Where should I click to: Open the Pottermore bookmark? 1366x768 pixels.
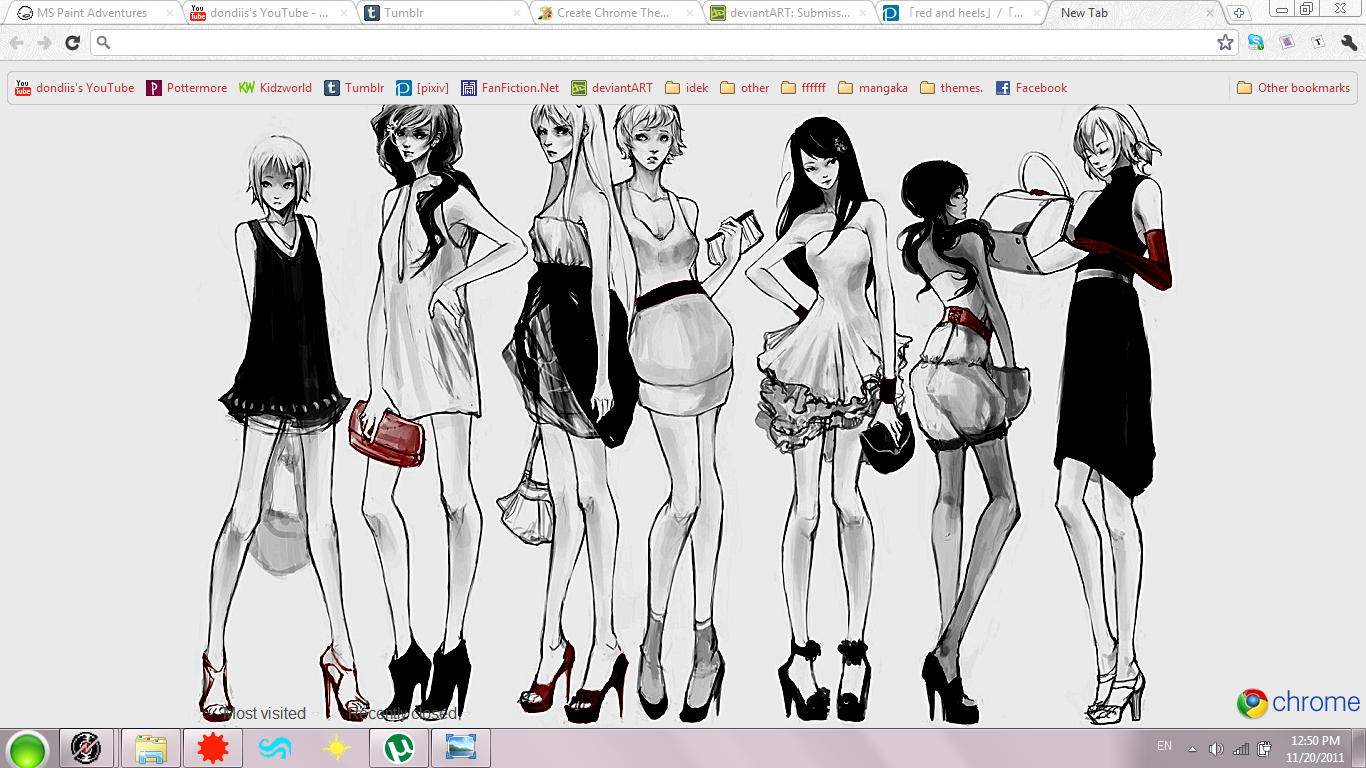click(x=187, y=88)
